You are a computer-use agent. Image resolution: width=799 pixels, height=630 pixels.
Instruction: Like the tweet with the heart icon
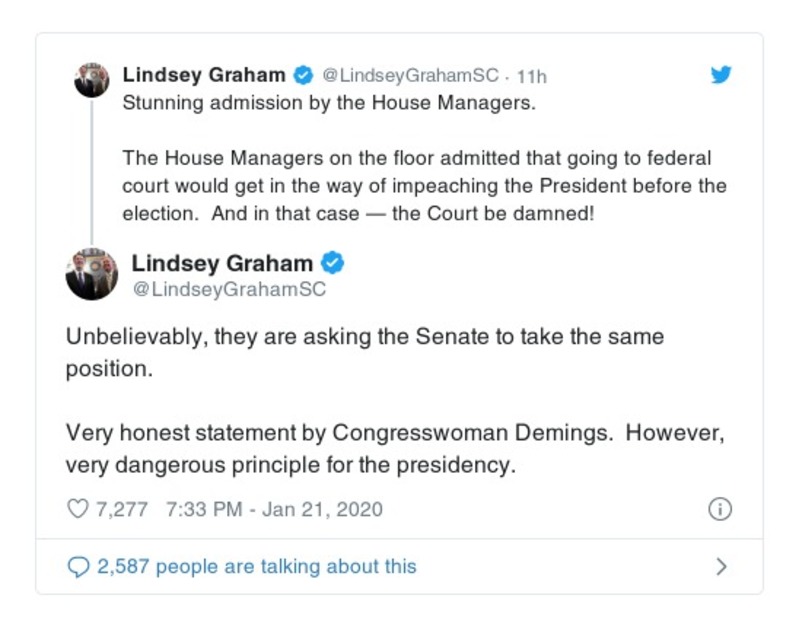[x=77, y=509]
